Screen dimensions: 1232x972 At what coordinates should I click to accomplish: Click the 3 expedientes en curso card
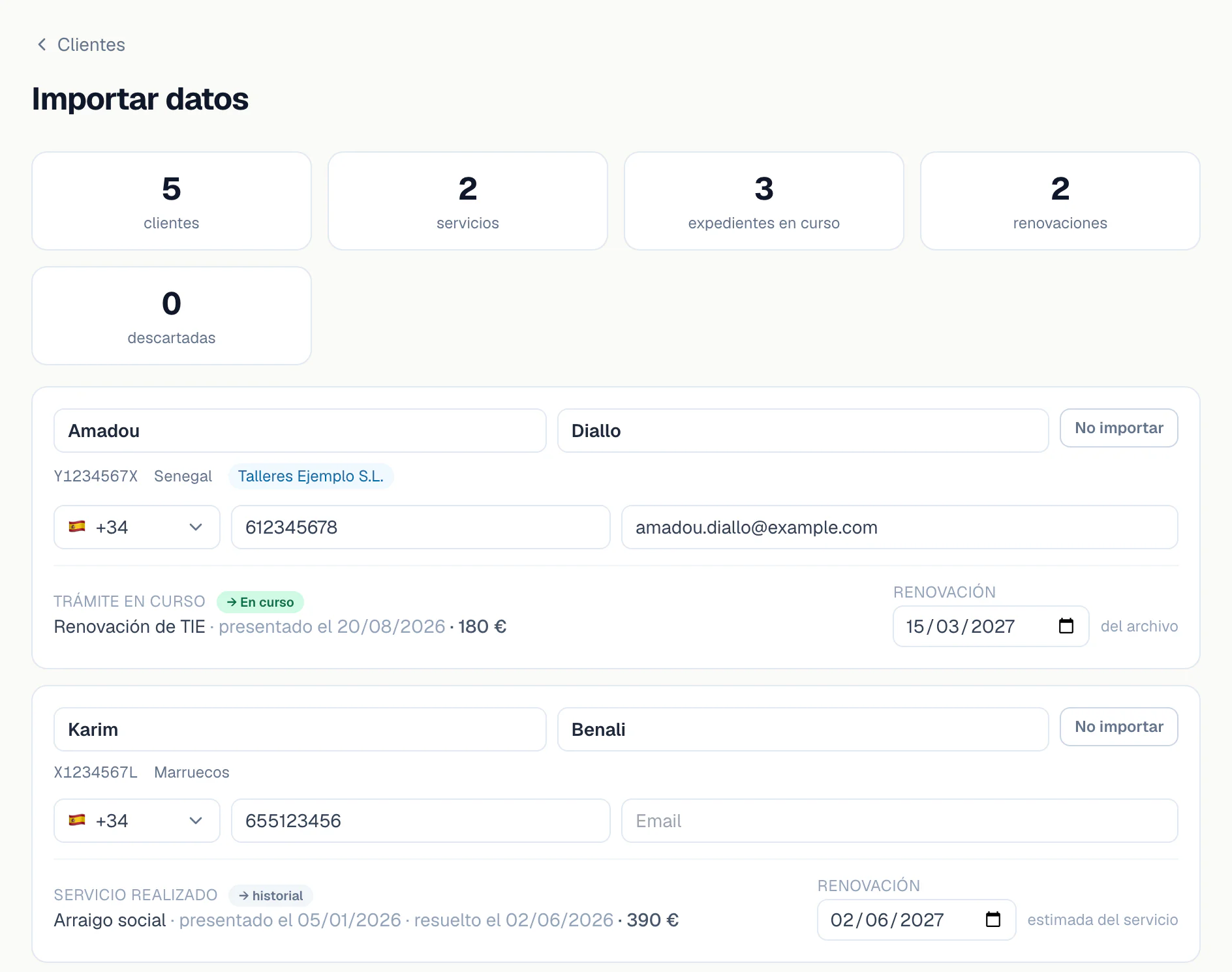pos(764,201)
